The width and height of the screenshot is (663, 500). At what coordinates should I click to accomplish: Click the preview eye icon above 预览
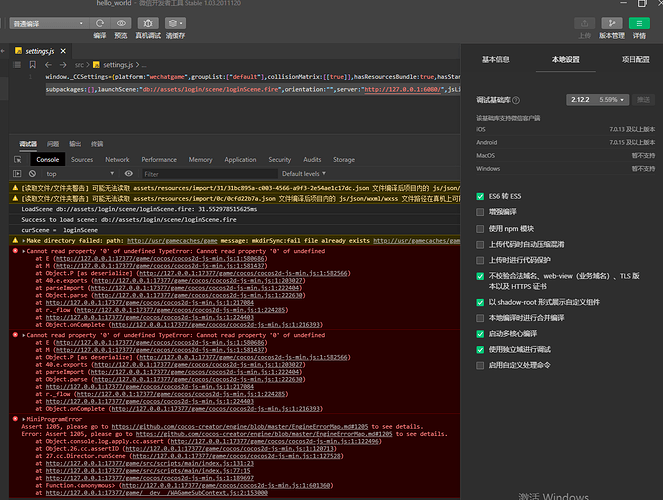[x=121, y=23]
